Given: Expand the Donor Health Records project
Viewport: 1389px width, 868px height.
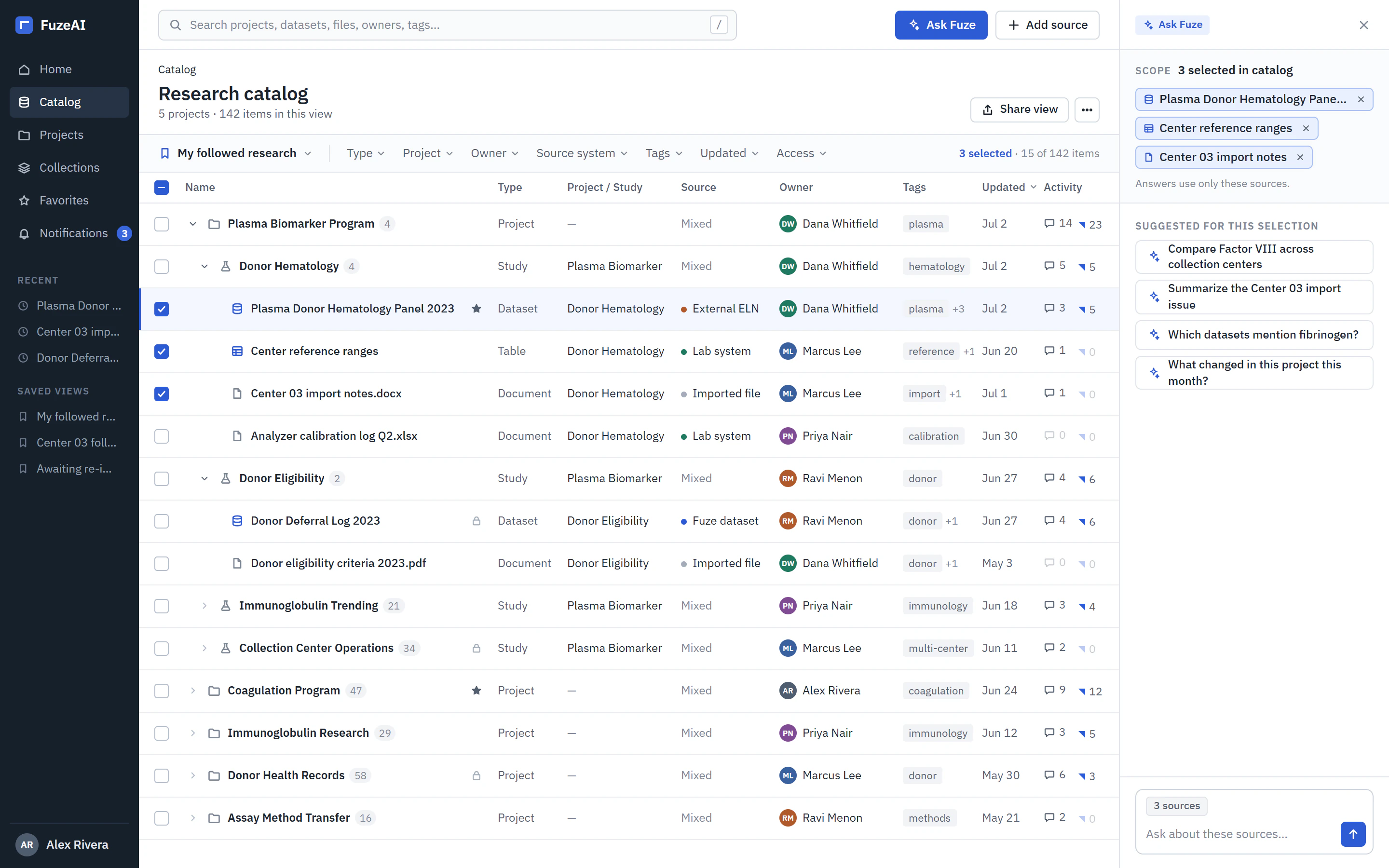Looking at the screenshot, I should [x=193, y=775].
